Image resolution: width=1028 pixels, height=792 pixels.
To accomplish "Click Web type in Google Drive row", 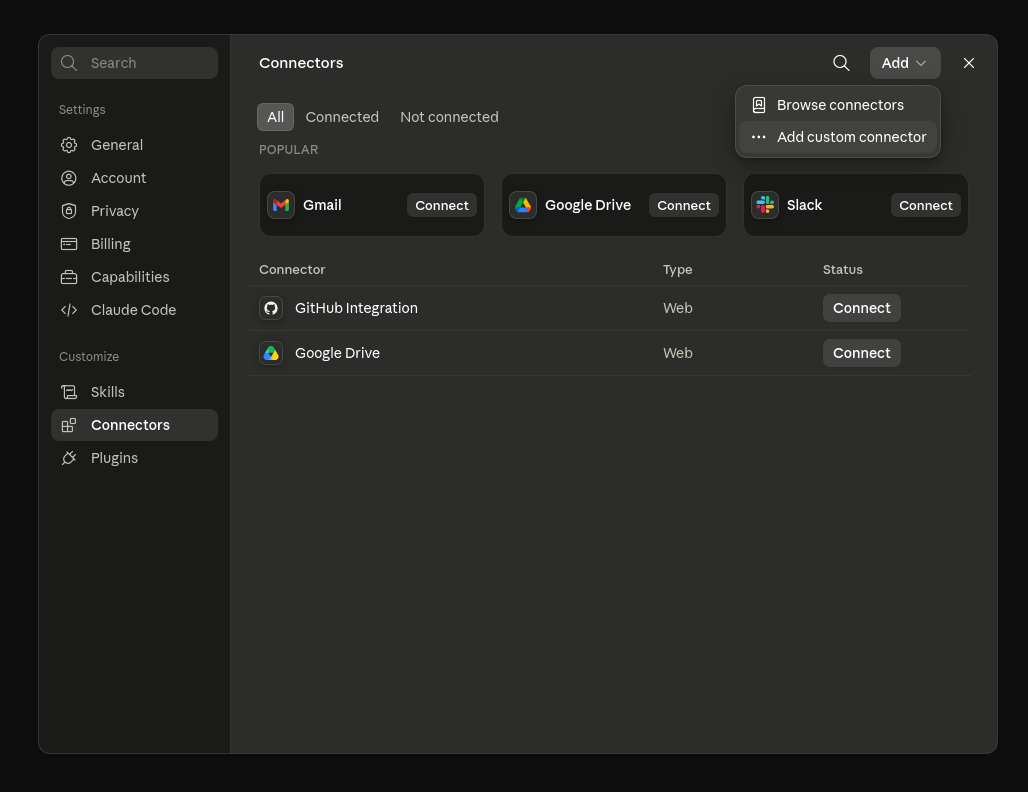I will coord(677,353).
